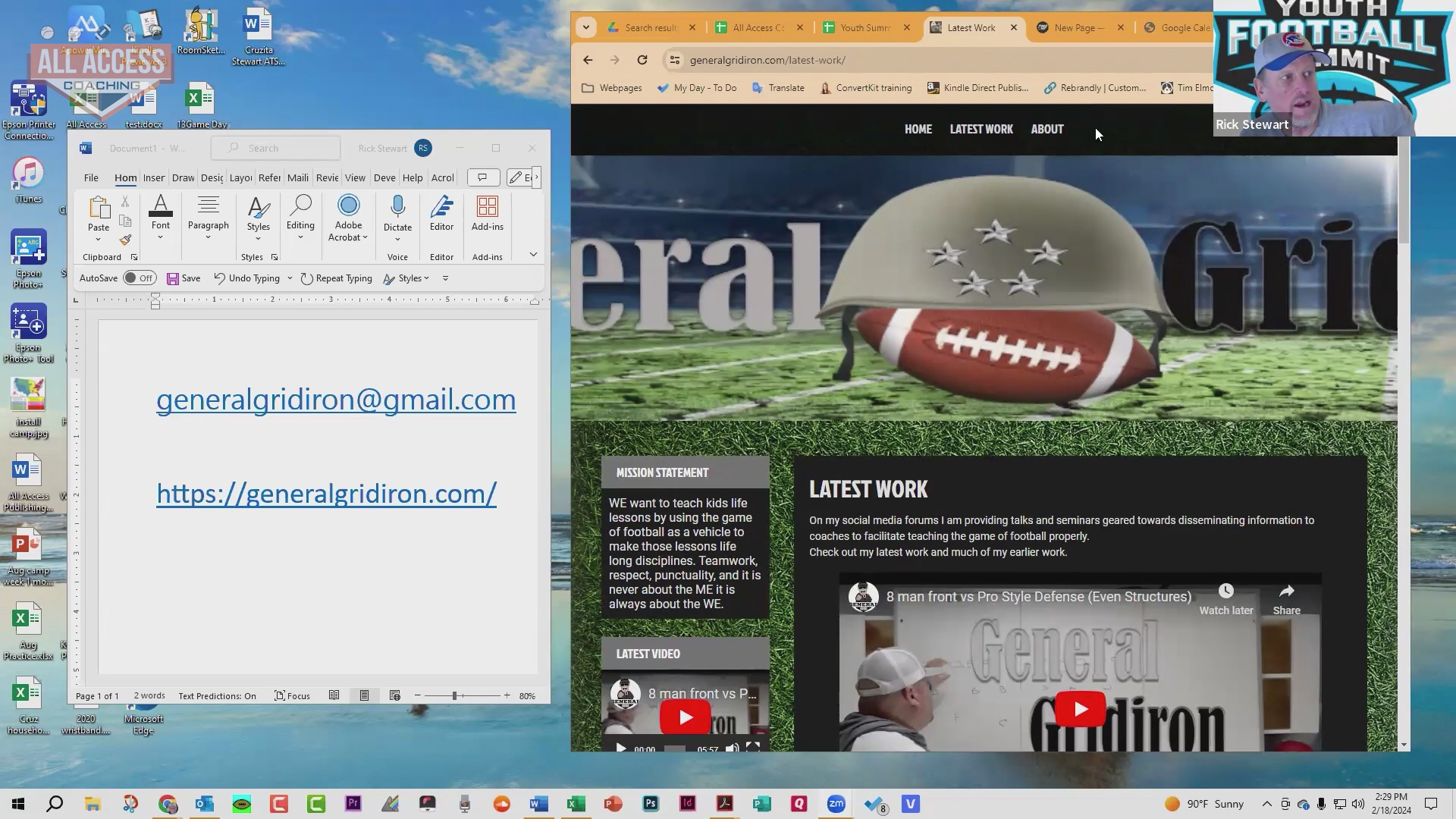This screenshot has height=819, width=1456.
Task: Toggle fullscreen on Latest Video sidebar player
Action: (x=752, y=748)
